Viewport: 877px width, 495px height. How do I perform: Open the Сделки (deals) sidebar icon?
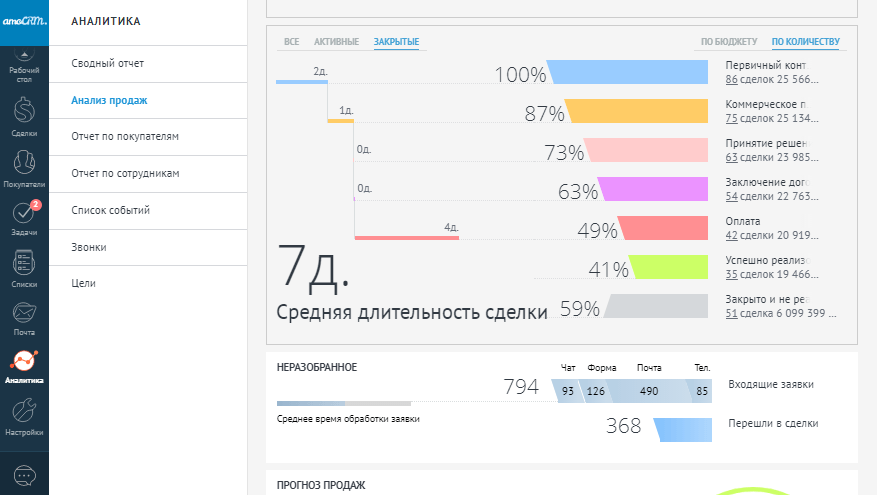[x=24, y=114]
